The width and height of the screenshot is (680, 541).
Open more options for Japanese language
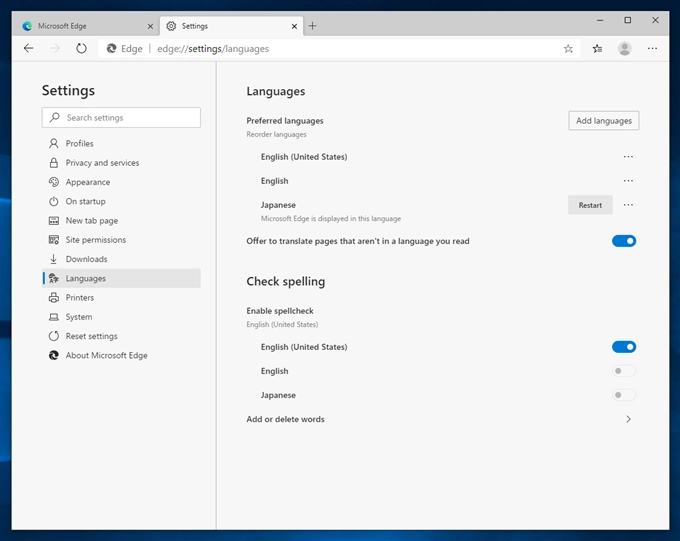[628, 205]
